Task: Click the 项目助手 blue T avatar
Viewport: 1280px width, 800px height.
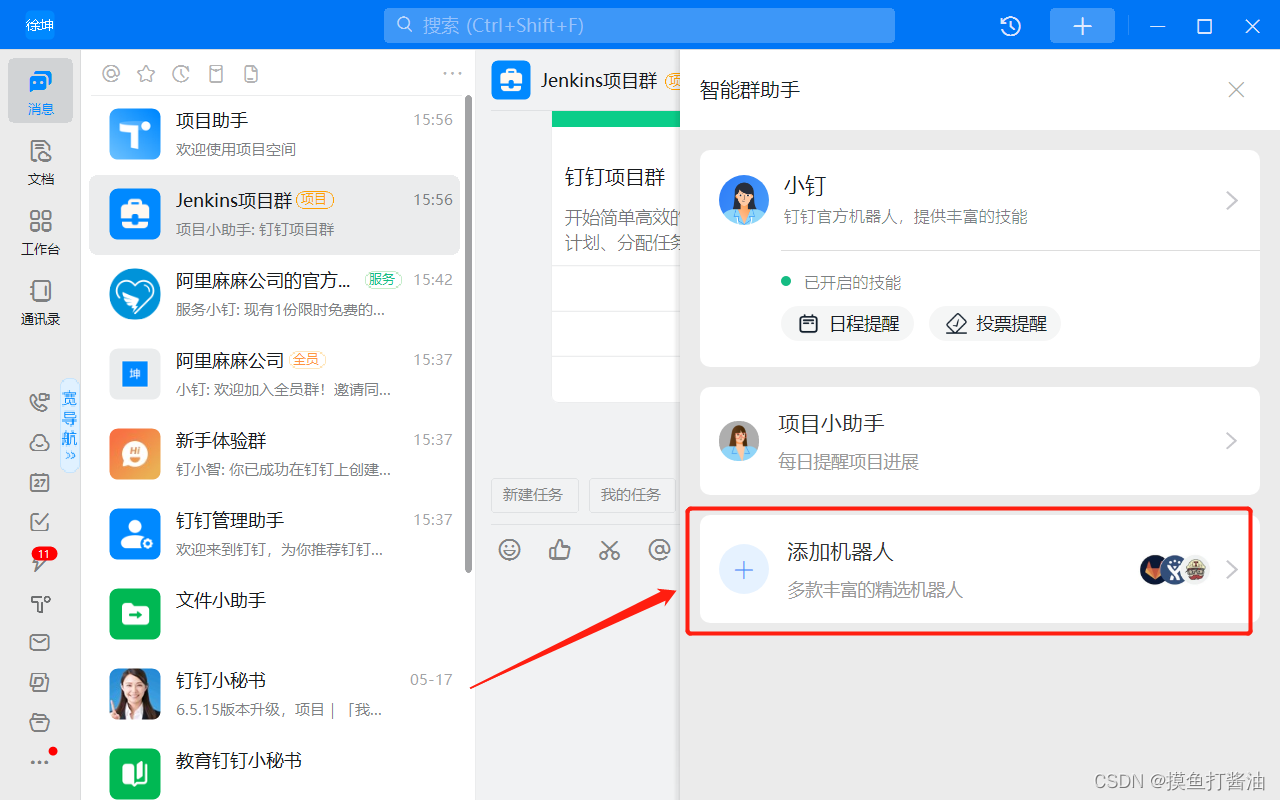Action: click(135, 134)
